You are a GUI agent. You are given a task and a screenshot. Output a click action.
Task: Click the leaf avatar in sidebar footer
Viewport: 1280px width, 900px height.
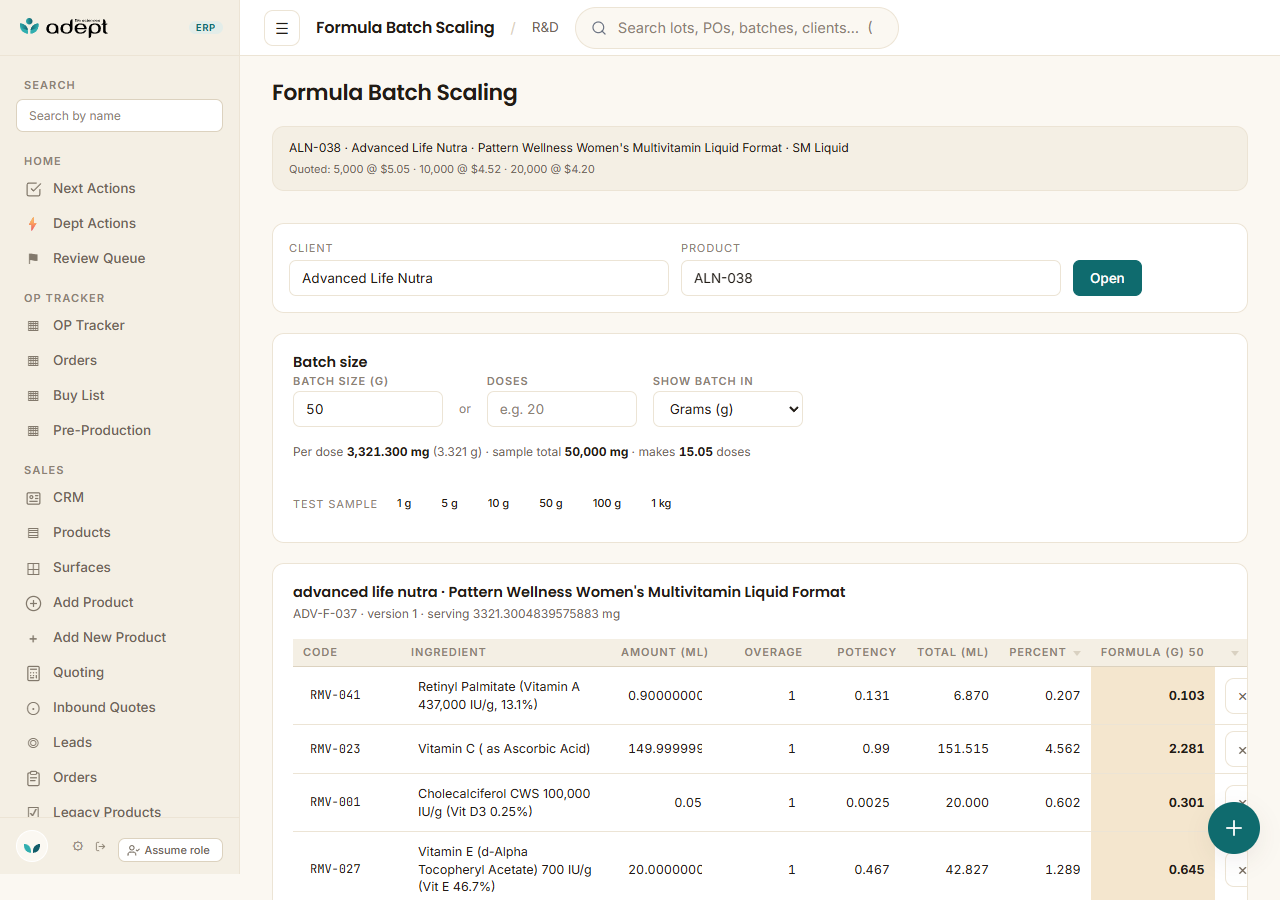[x=32, y=847]
